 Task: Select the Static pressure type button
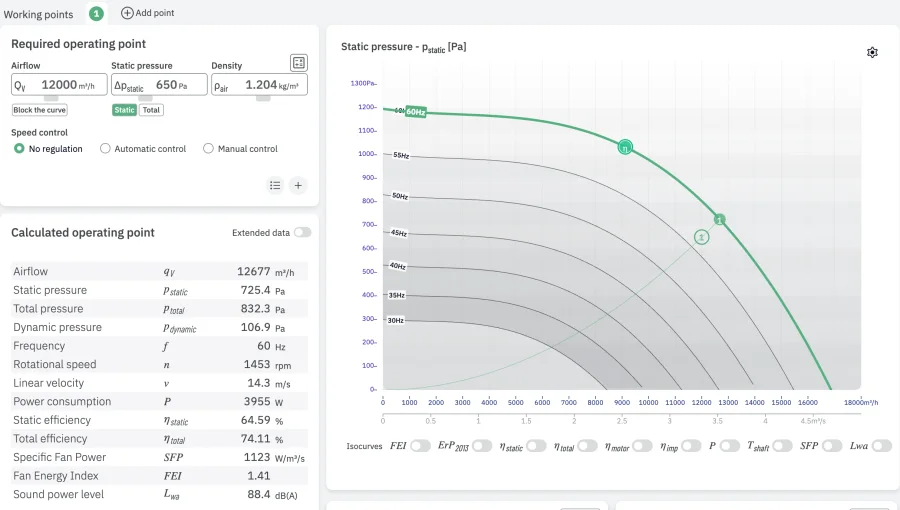[x=124, y=110]
